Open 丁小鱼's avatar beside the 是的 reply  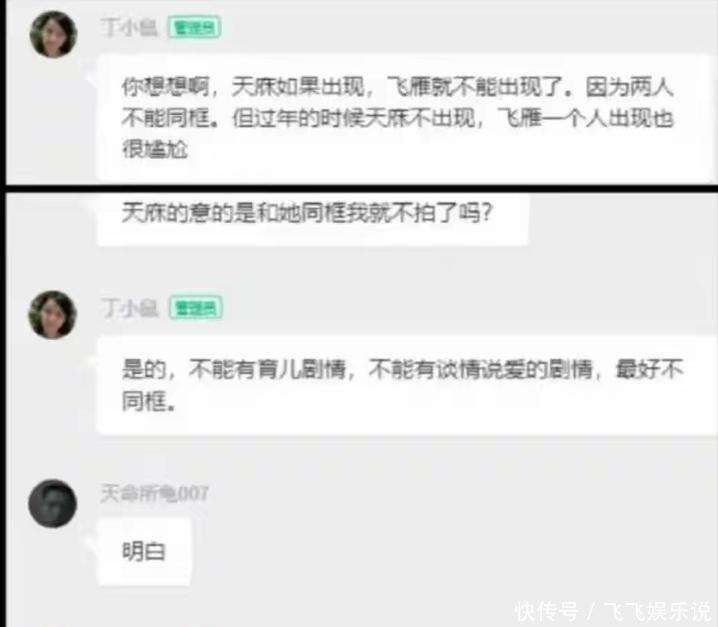tap(53, 315)
